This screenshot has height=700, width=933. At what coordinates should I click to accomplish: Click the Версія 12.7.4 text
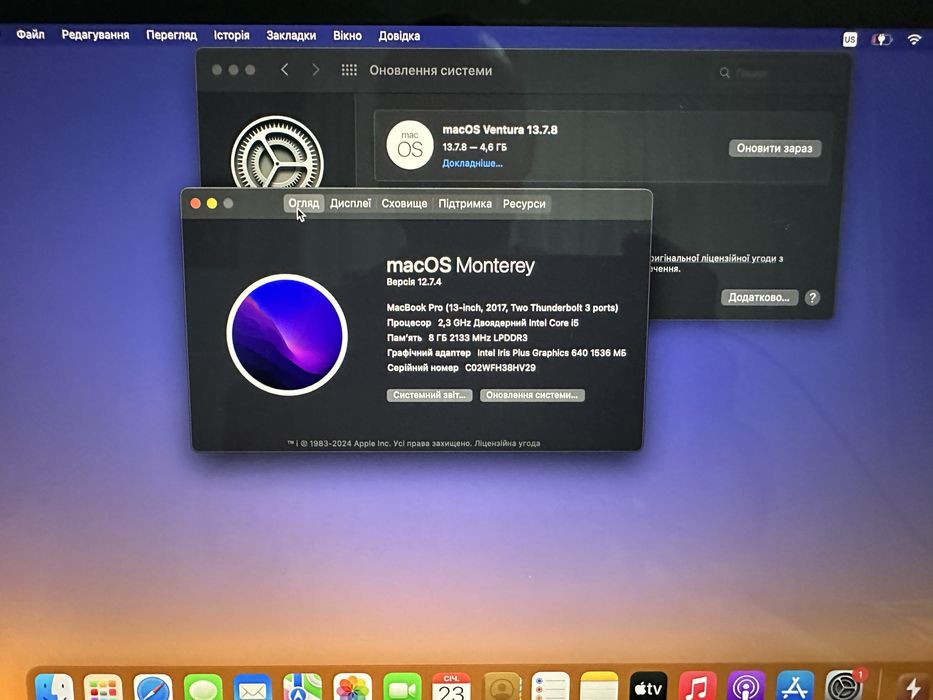click(414, 282)
